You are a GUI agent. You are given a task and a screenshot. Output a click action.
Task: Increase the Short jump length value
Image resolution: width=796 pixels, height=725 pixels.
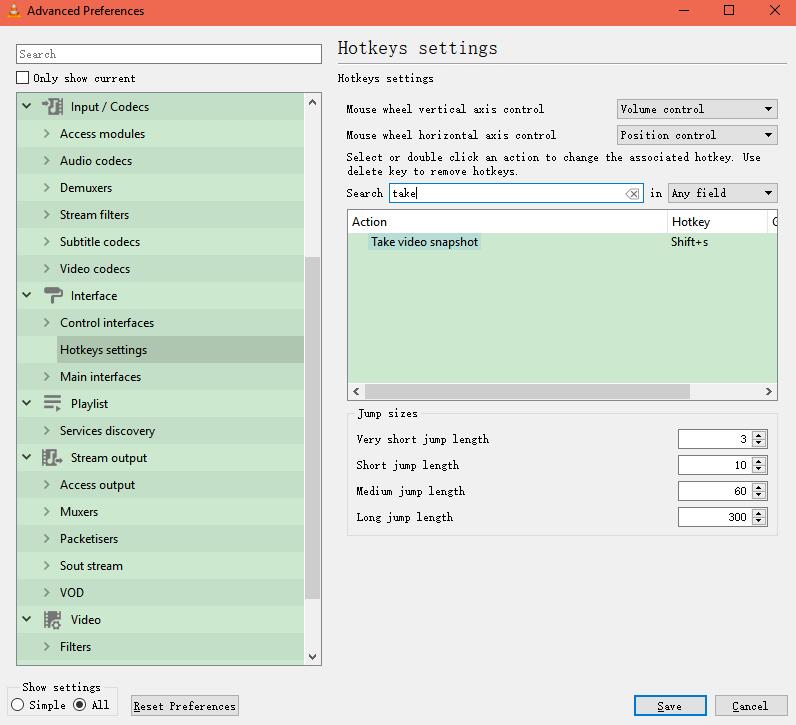(759, 461)
